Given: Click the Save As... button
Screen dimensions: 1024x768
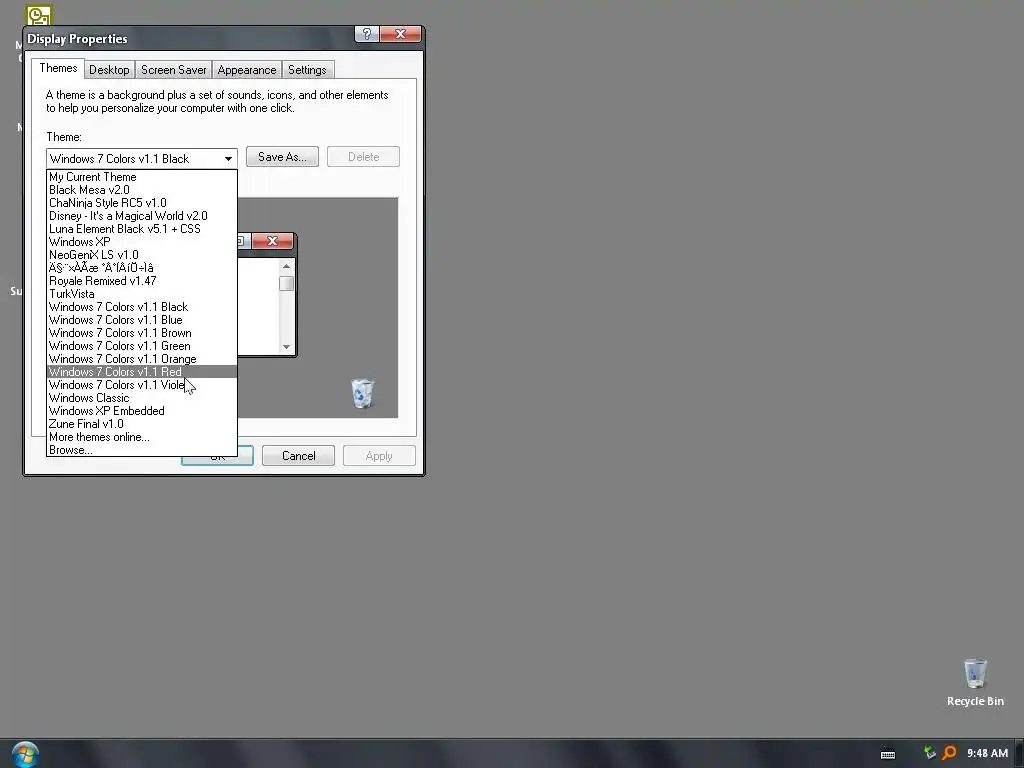Looking at the screenshot, I should click(282, 157).
